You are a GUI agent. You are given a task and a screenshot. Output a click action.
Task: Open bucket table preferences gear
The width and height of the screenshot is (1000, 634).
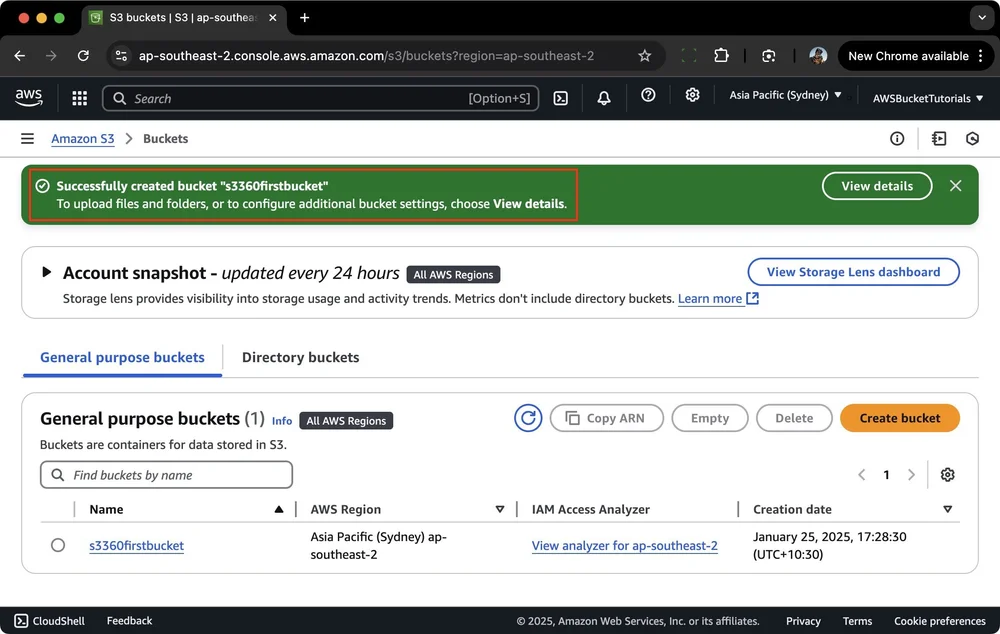(947, 475)
